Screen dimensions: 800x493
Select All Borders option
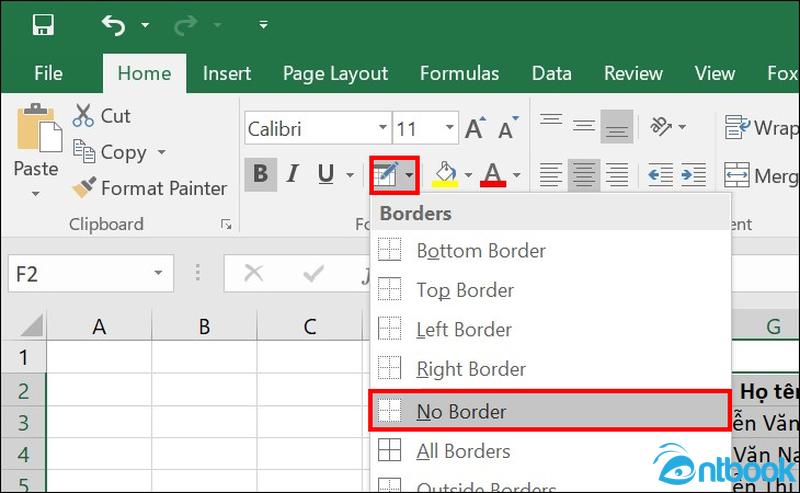point(551,451)
